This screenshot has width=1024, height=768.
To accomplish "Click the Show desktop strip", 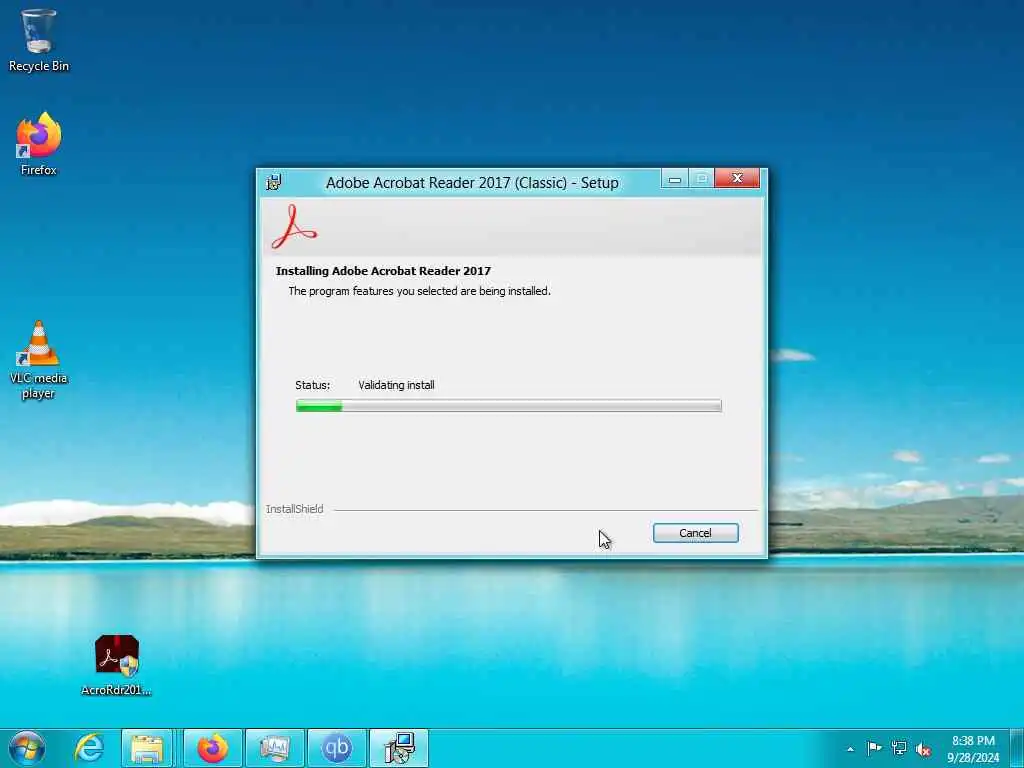I will click(1017, 748).
